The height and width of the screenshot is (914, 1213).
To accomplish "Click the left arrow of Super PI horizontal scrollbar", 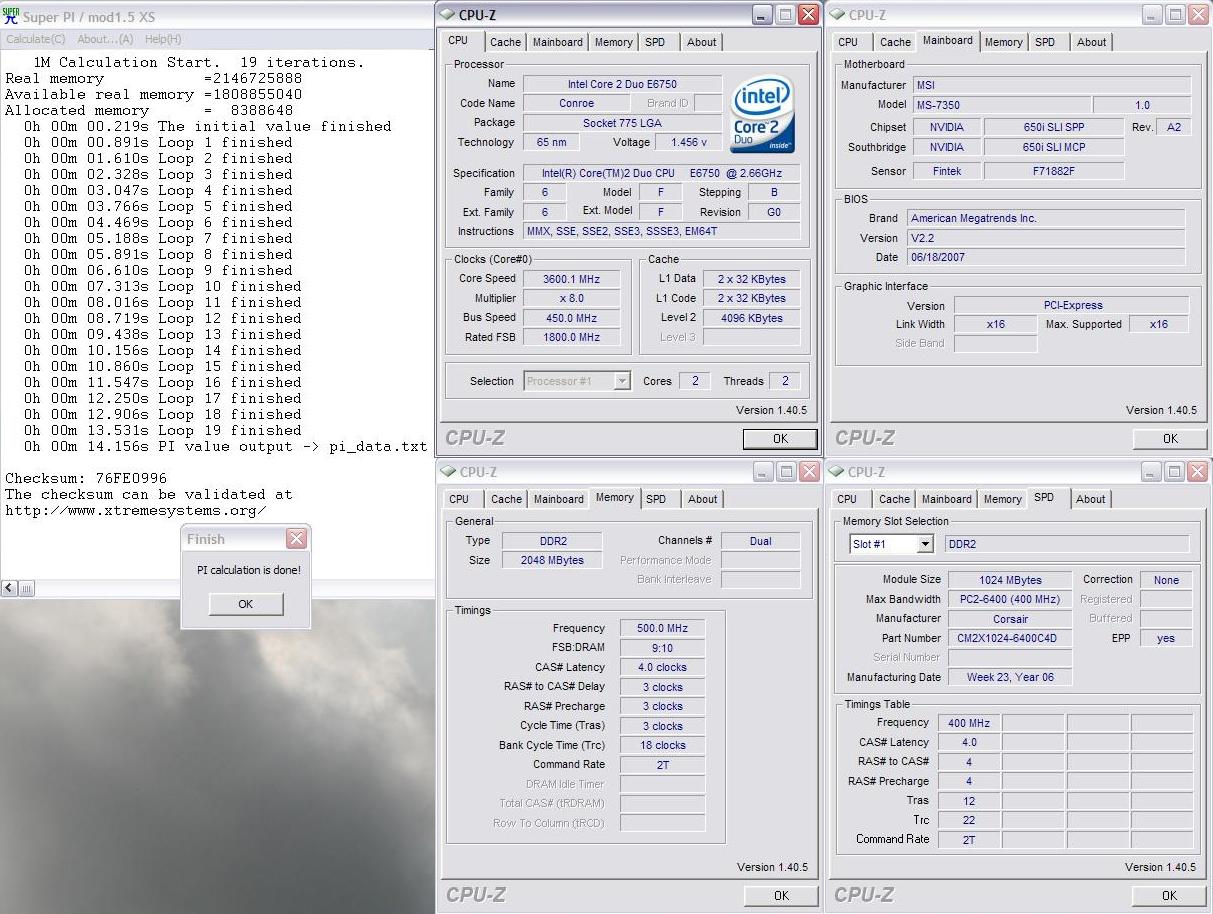I will tap(9, 588).
